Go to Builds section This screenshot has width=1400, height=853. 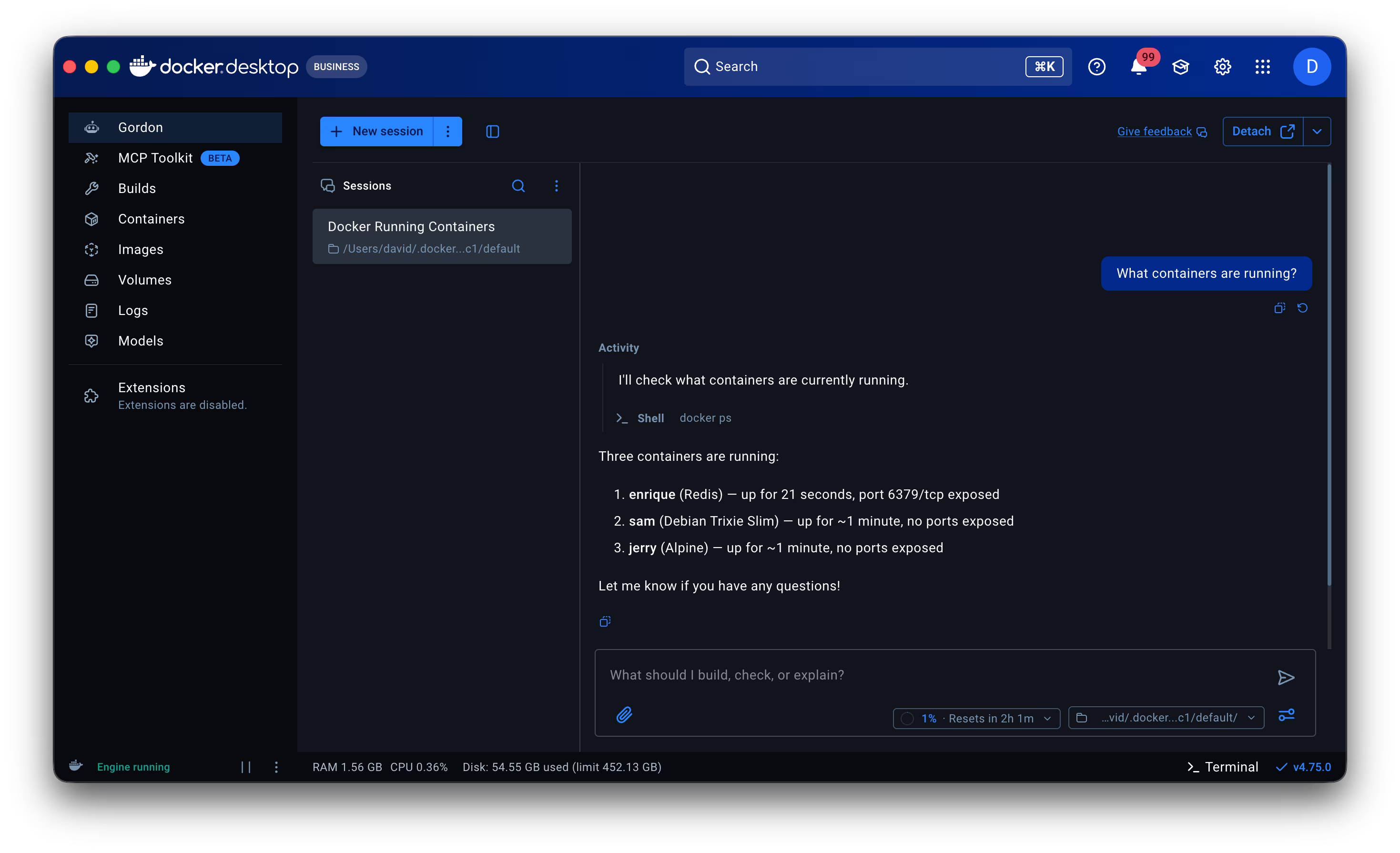coord(175,188)
